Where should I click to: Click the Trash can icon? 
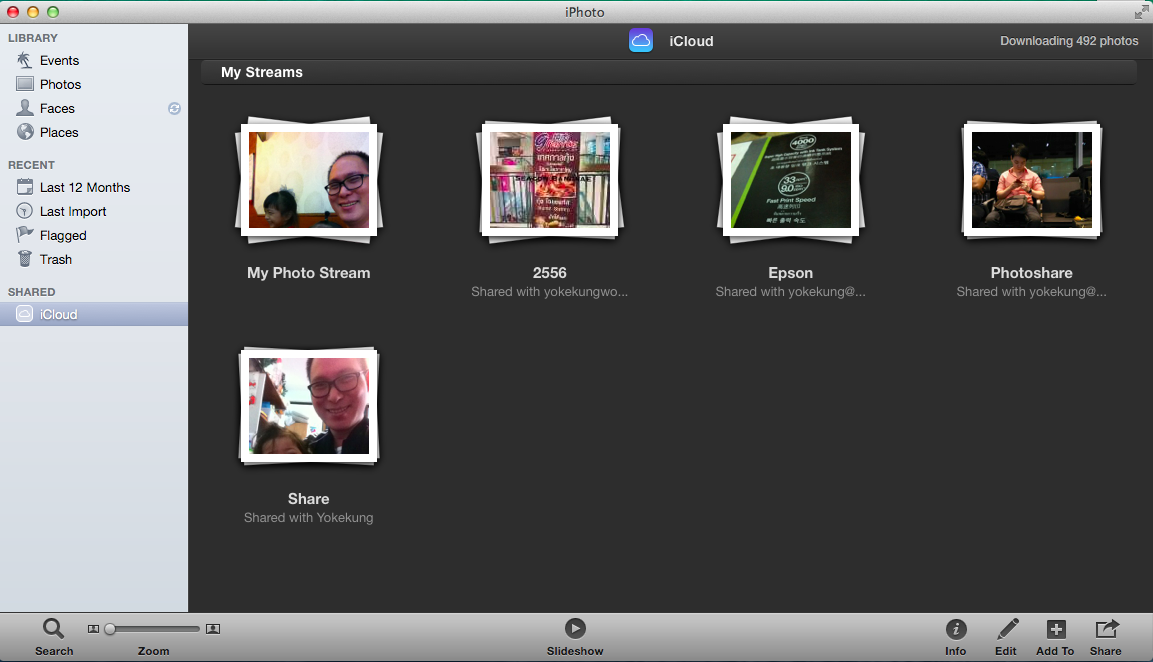coord(25,259)
